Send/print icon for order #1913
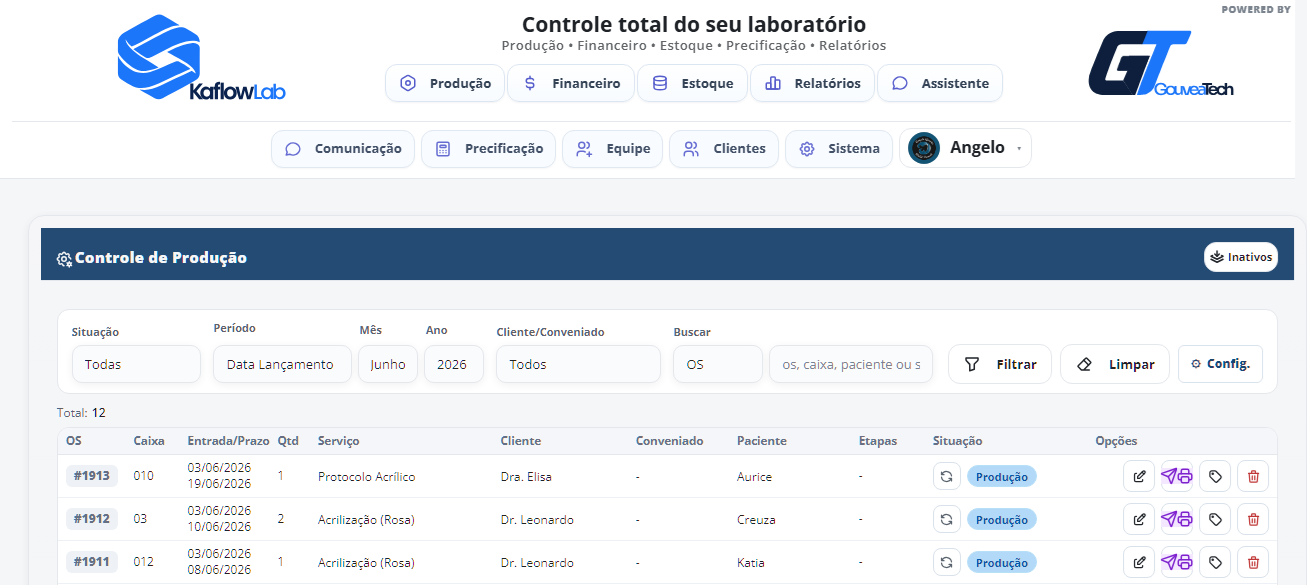The height and width of the screenshot is (585, 1307). point(1177,476)
